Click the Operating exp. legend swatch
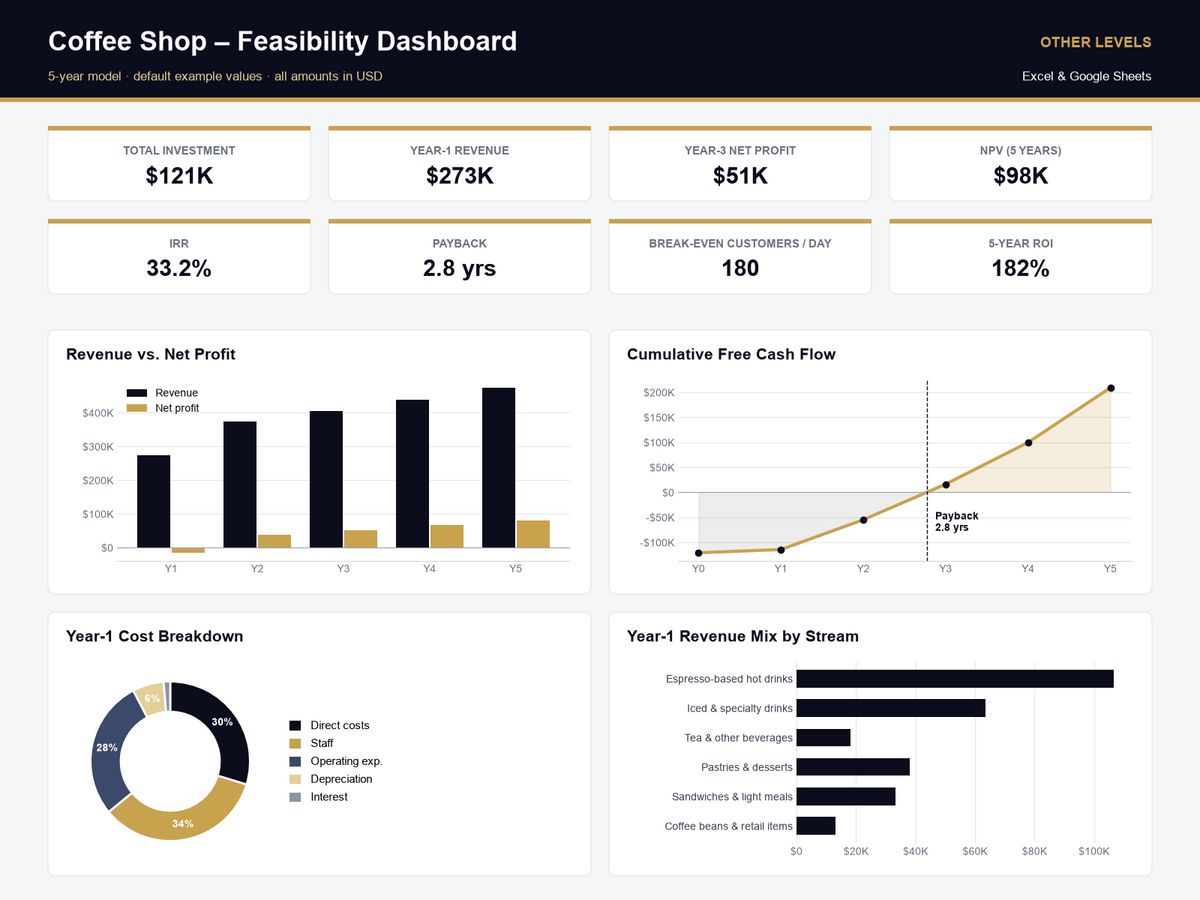Image resolution: width=1200 pixels, height=900 pixels. click(x=294, y=761)
